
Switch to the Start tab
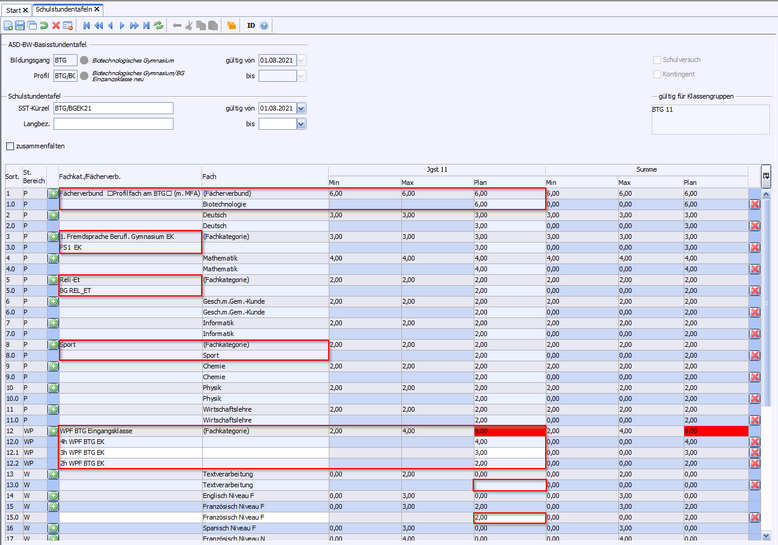pyautogui.click(x=14, y=9)
